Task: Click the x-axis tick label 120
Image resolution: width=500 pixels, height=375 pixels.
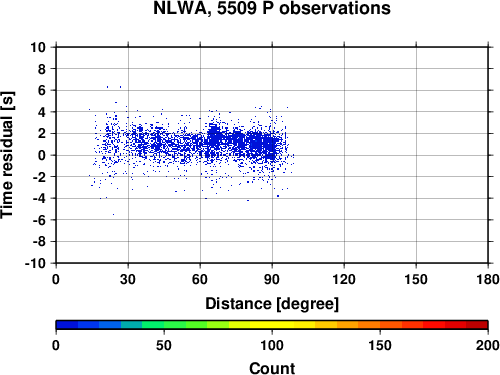Action: [344, 279]
